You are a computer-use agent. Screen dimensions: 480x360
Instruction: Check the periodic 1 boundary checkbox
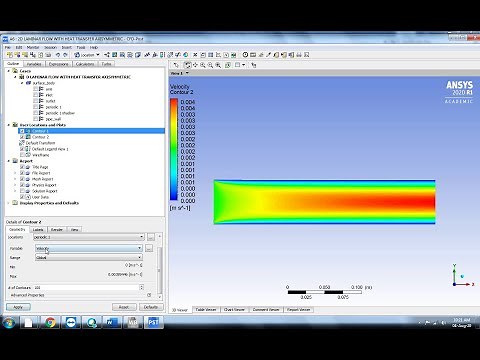coord(35,107)
